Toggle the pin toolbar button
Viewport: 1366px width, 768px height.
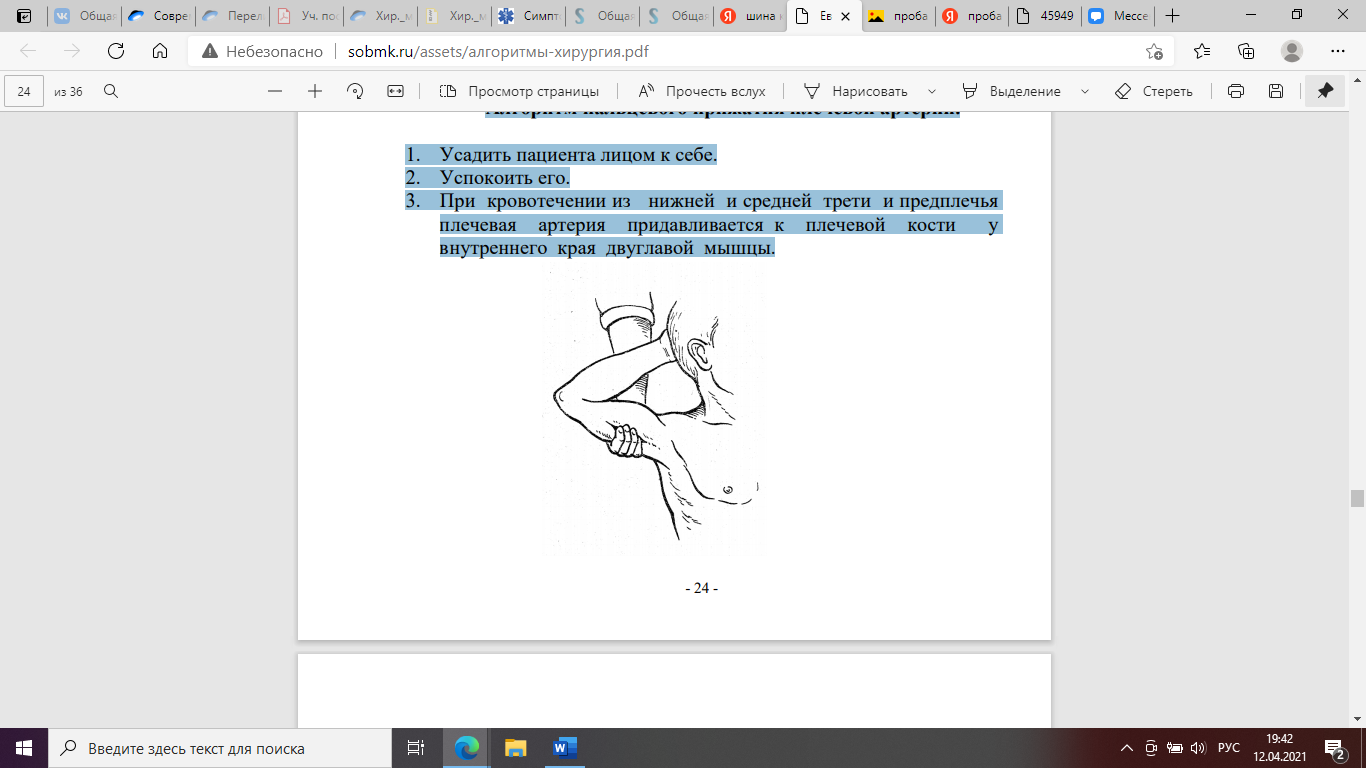(1325, 91)
